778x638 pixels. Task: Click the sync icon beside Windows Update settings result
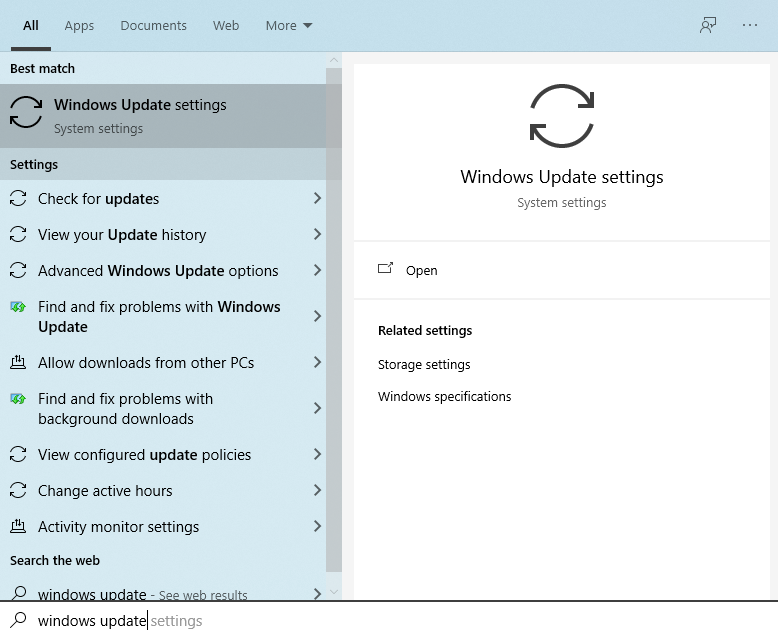[26, 112]
